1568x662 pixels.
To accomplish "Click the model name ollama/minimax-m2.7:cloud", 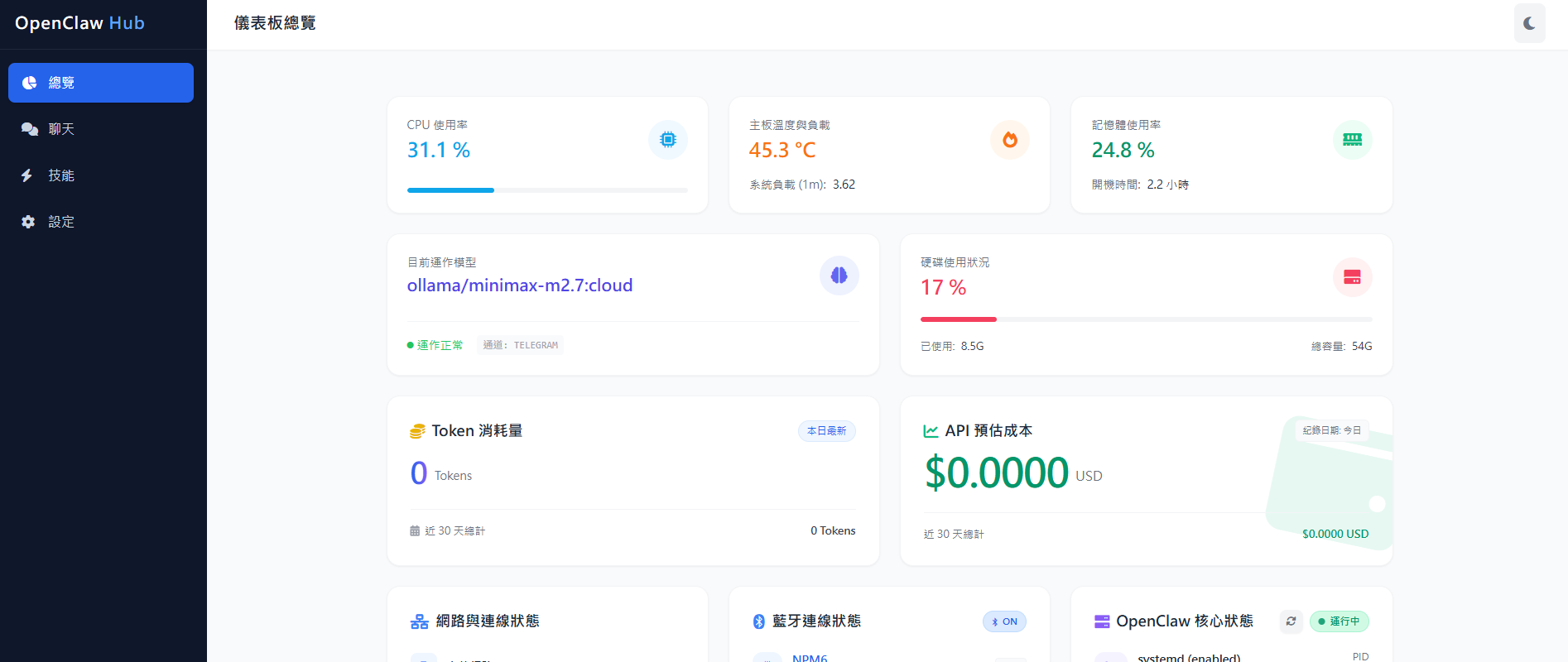I will tap(520, 285).
